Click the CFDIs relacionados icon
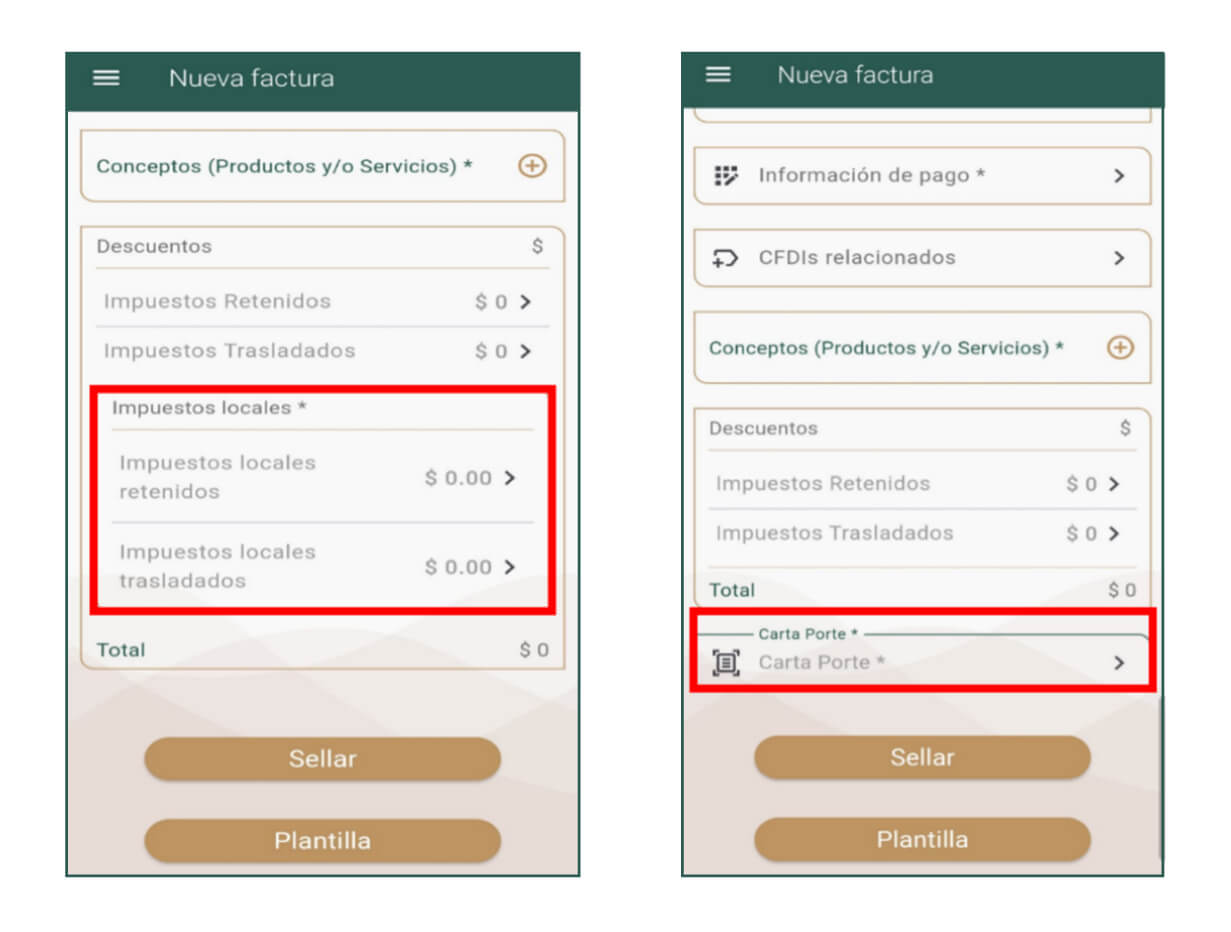 [x=725, y=258]
